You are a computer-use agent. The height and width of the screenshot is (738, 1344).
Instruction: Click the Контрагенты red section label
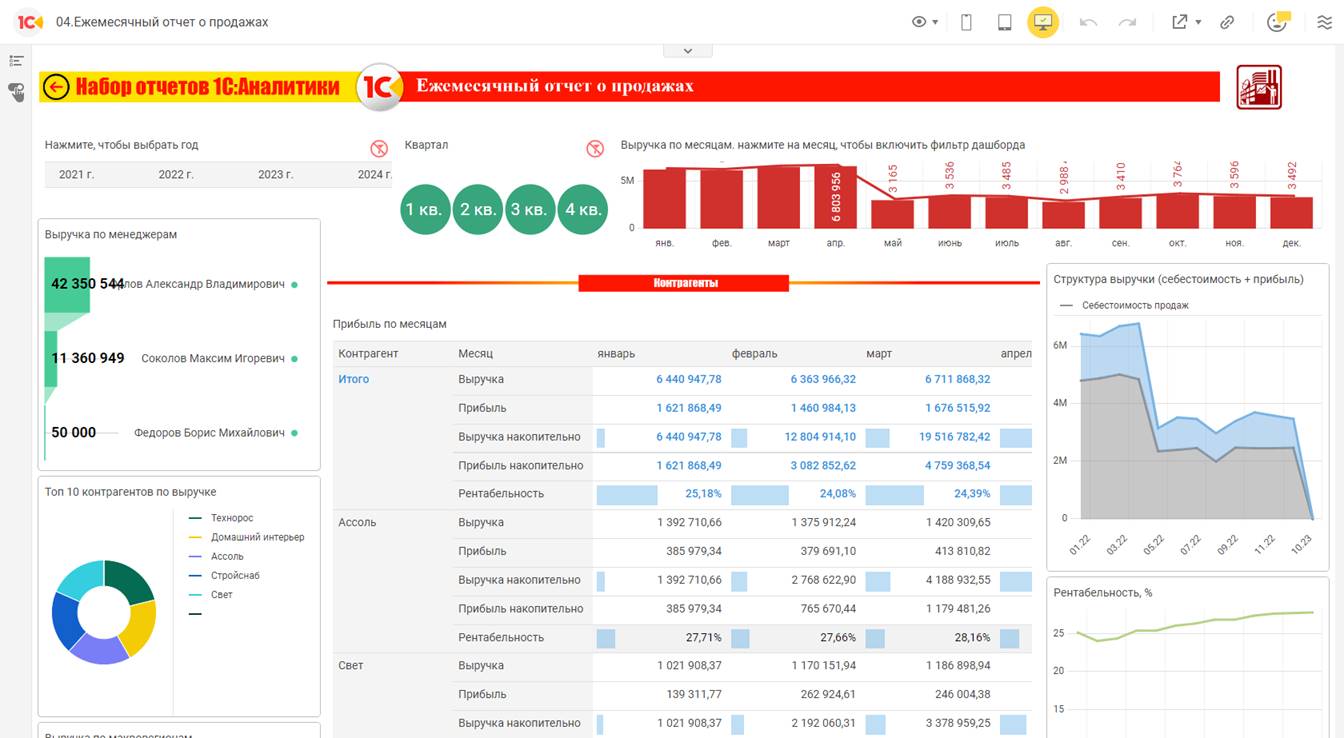click(x=684, y=283)
